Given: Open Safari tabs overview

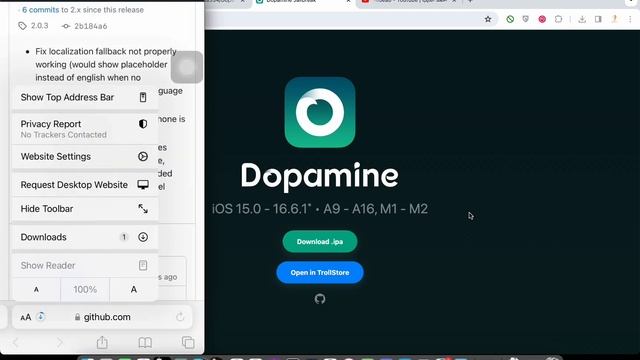Looking at the screenshot, I should [188, 342].
